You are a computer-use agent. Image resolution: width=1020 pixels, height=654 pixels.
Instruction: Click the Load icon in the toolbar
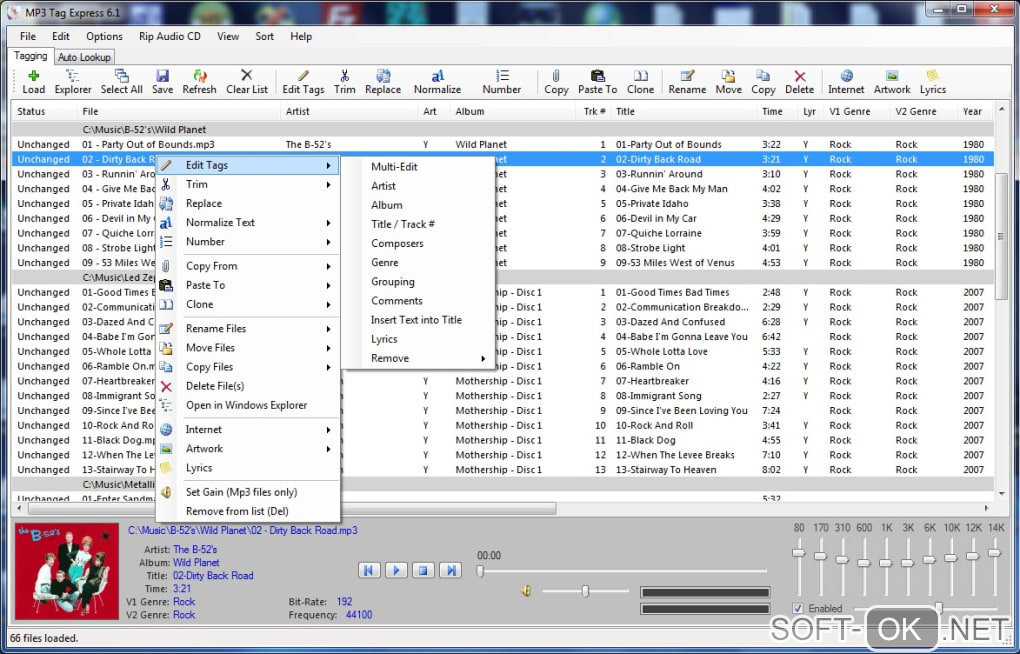[x=33, y=81]
